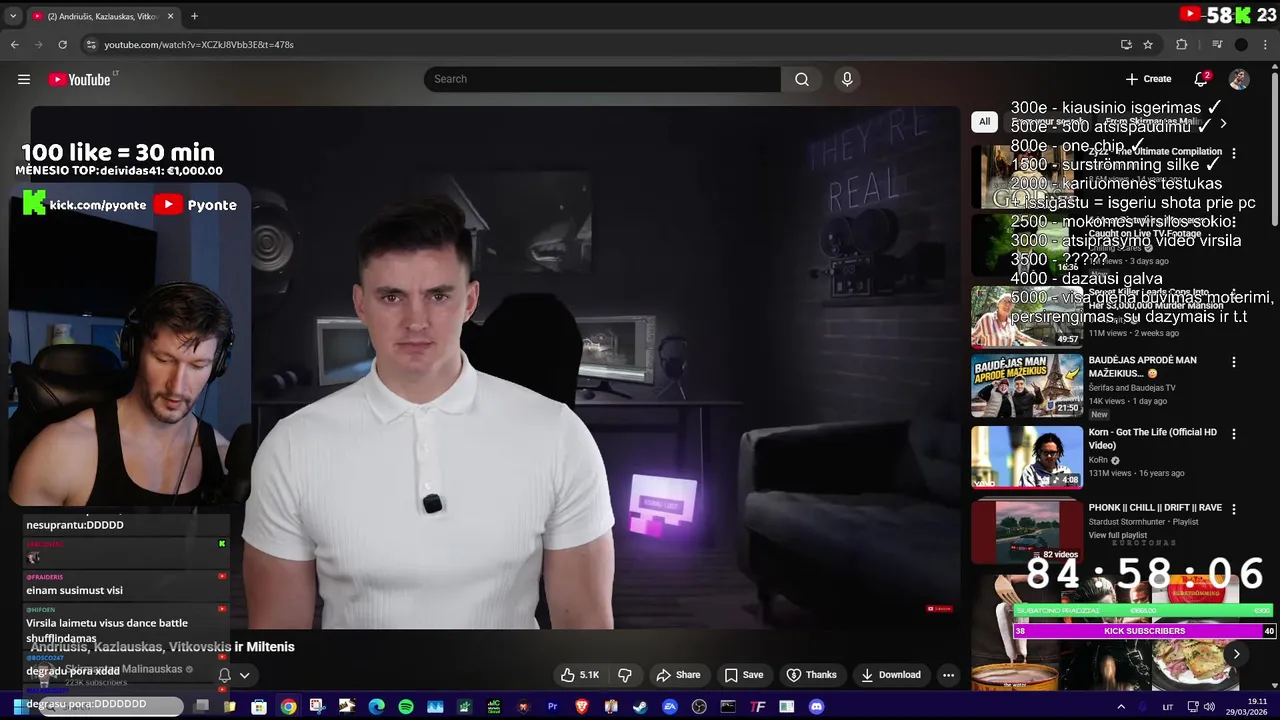Open PHONK CHILL DRIFT RAVE playlist thumbnail
This screenshot has height=720, width=1280.
[1027, 531]
